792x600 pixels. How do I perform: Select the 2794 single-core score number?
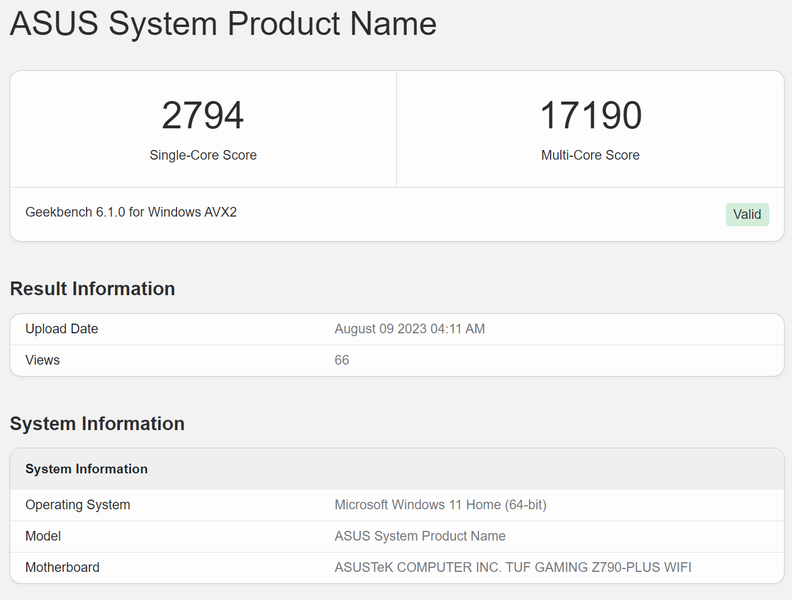point(203,116)
